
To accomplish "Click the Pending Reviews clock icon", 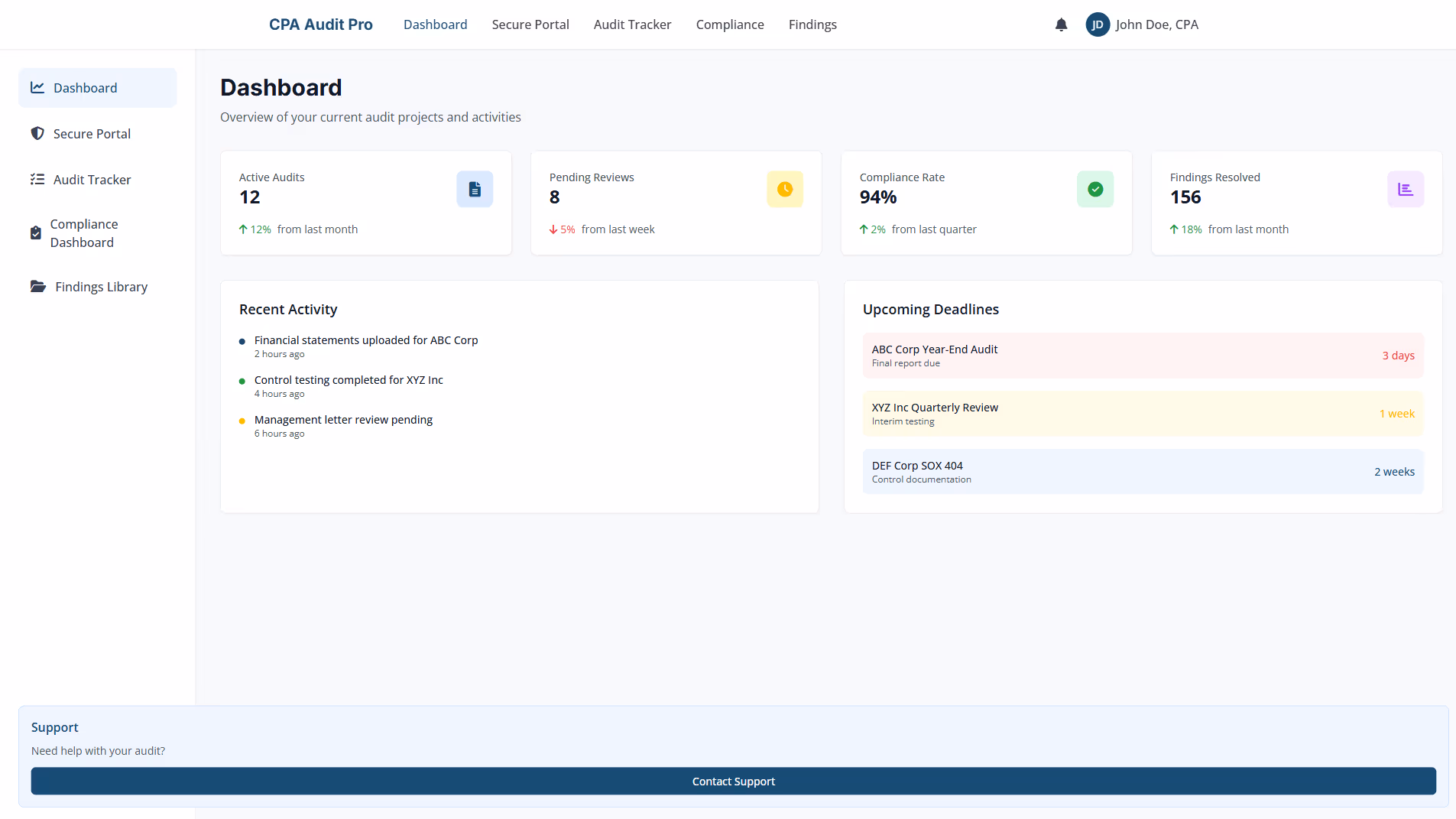I will pos(785,189).
